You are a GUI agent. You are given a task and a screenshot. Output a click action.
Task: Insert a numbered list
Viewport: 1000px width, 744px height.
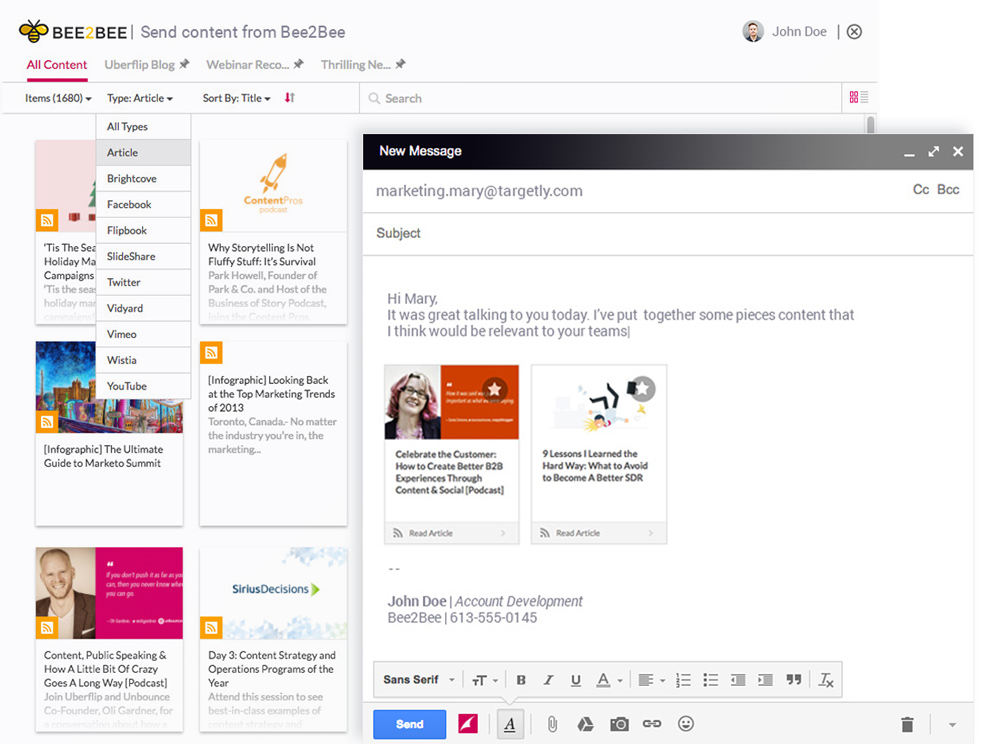point(683,680)
